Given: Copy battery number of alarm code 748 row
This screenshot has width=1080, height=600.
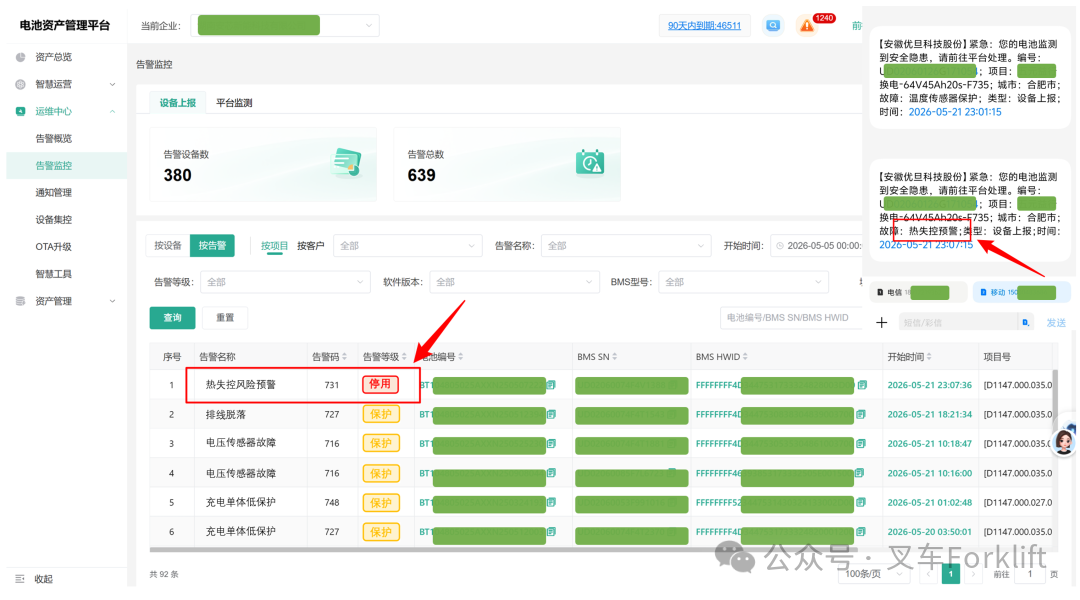Looking at the screenshot, I should click(x=551, y=503).
